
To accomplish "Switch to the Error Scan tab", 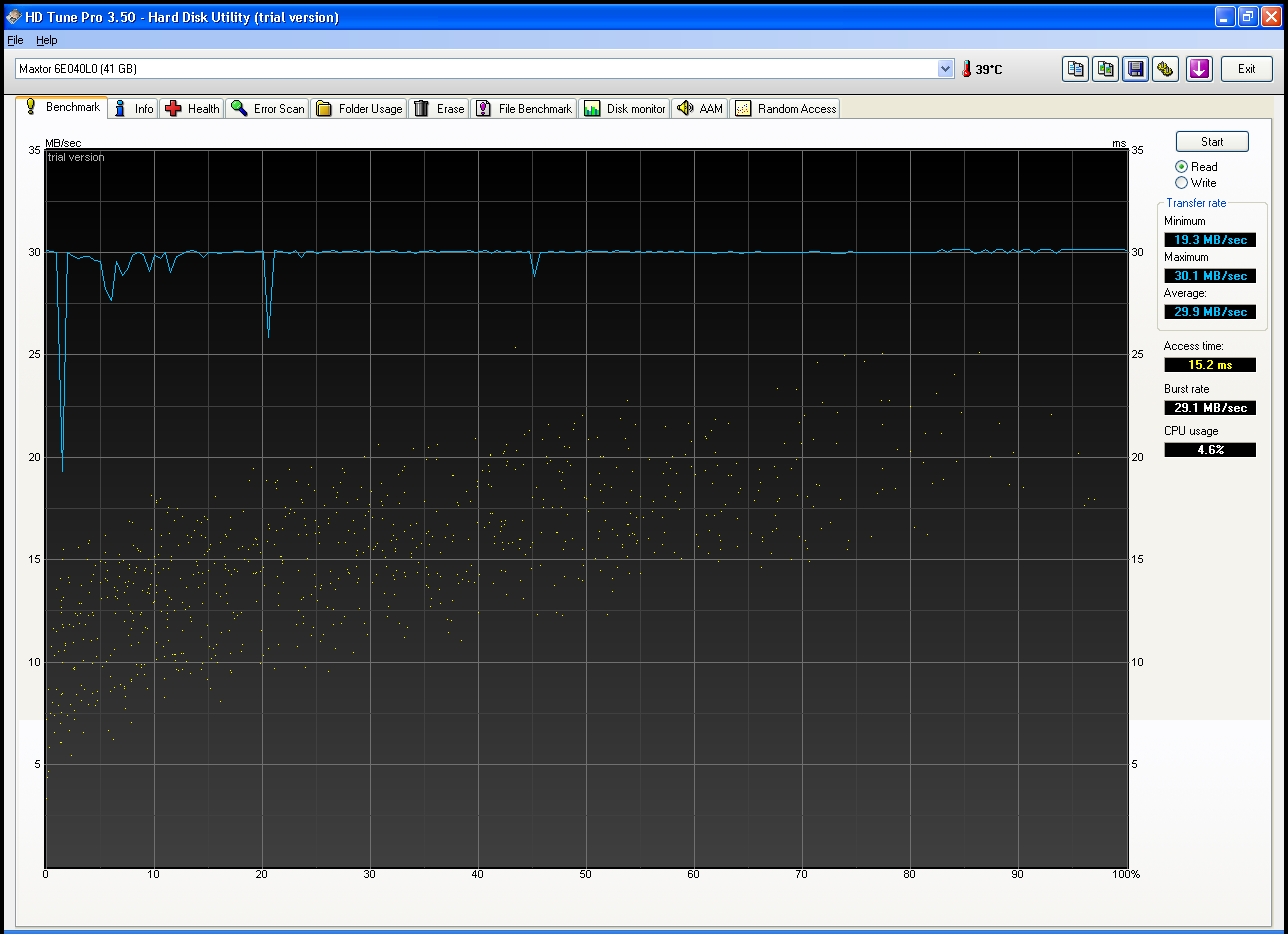I will [x=267, y=109].
